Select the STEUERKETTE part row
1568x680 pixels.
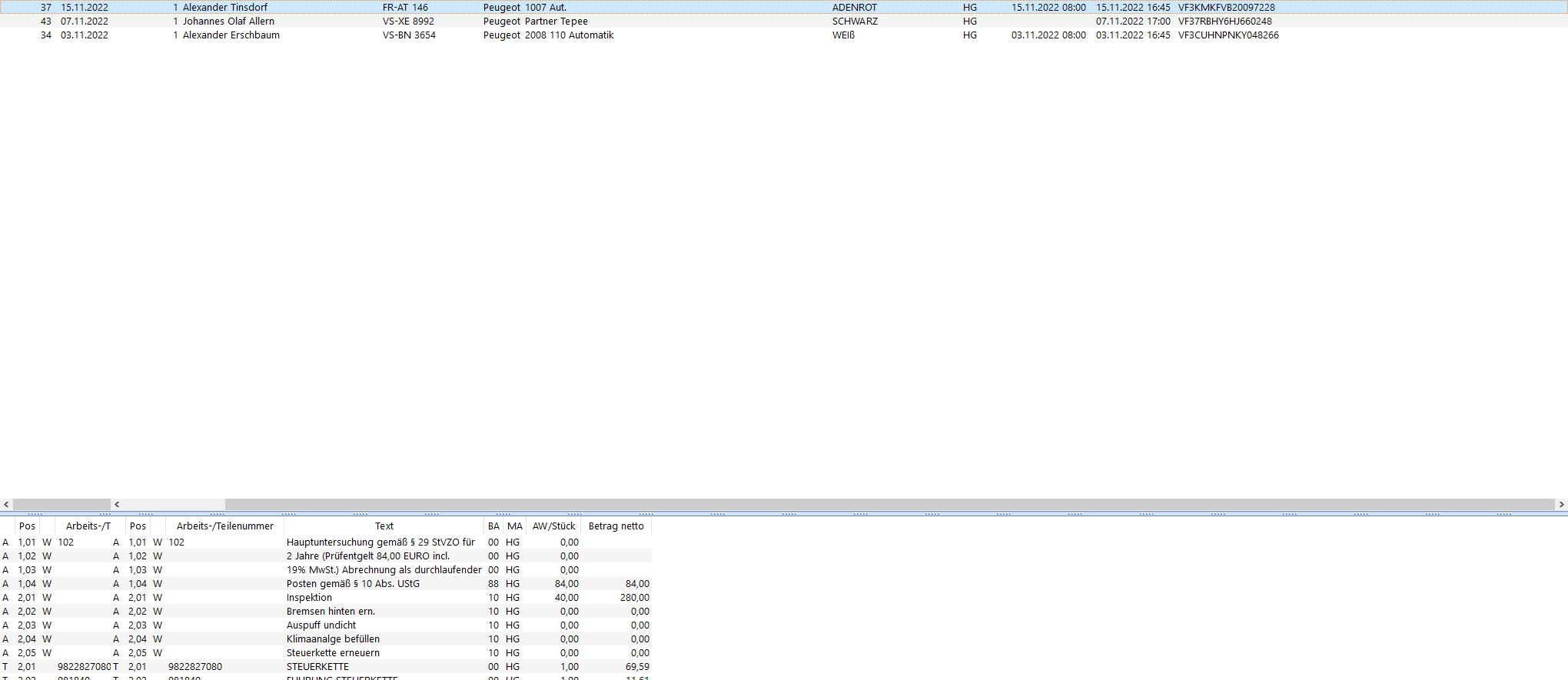click(317, 667)
